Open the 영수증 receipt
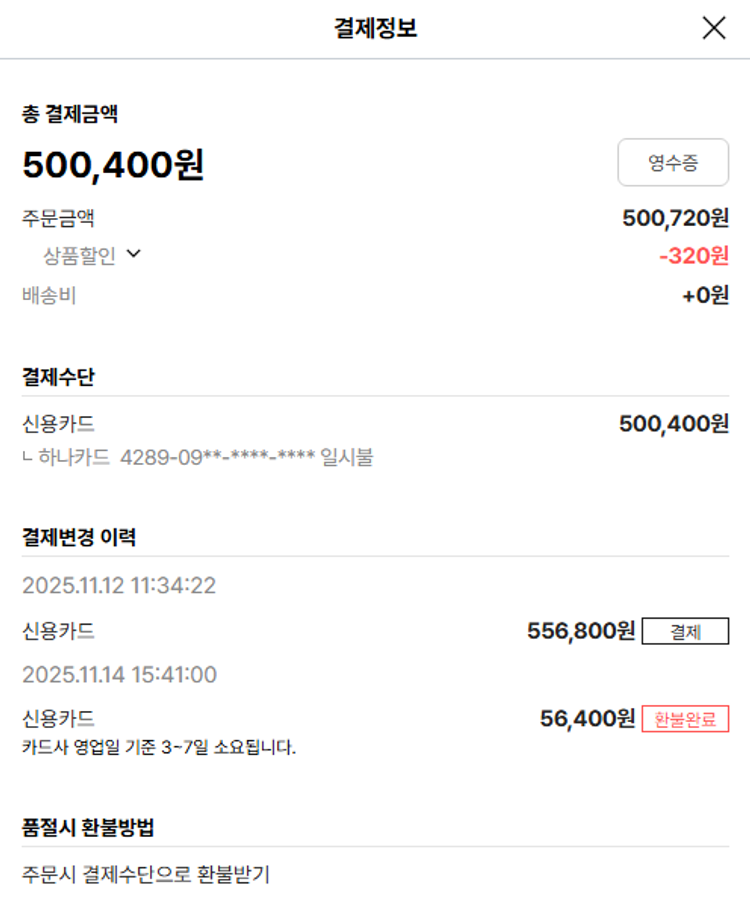 (673, 163)
